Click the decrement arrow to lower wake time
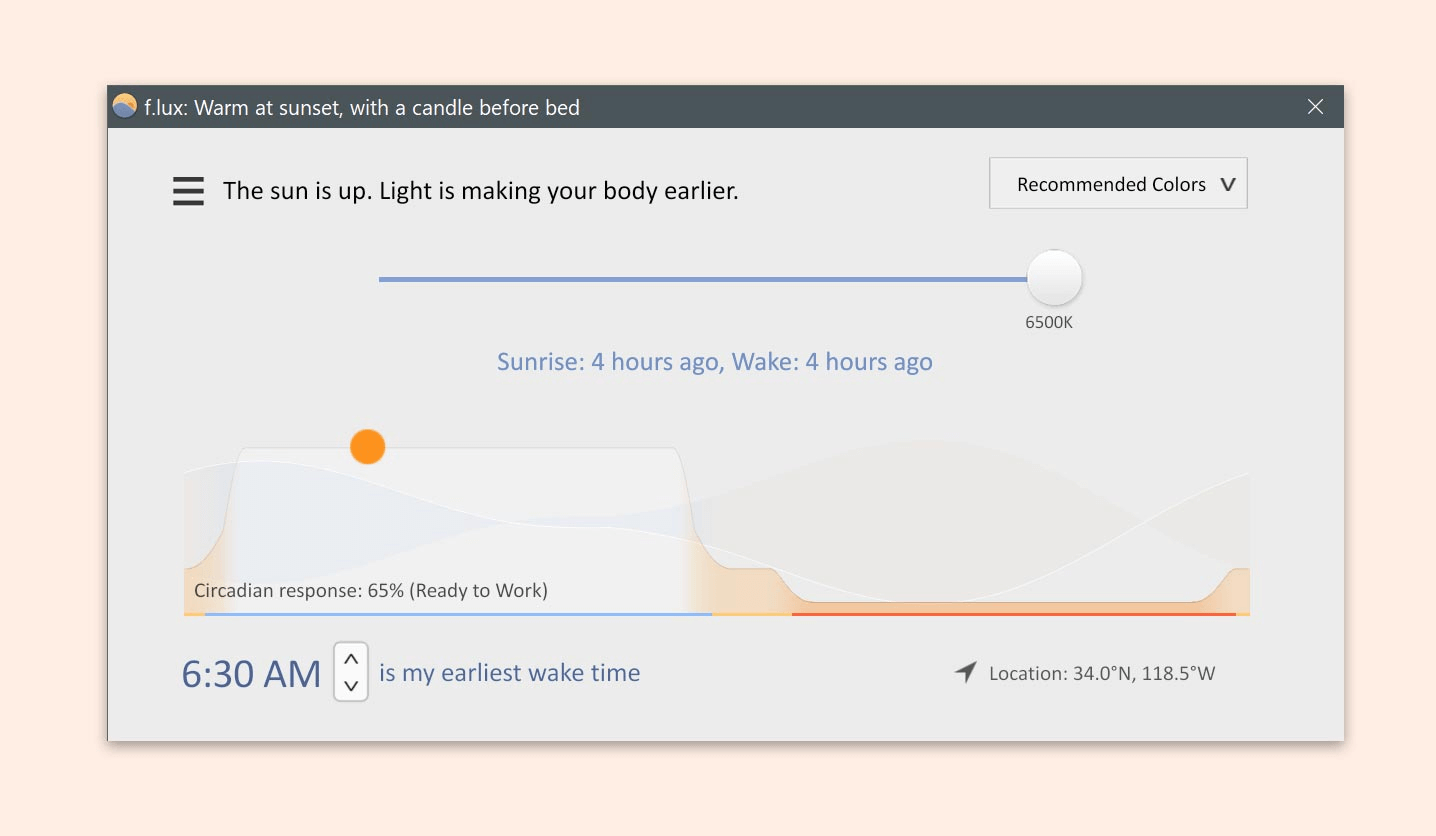The width and height of the screenshot is (1436, 836). pos(350,686)
